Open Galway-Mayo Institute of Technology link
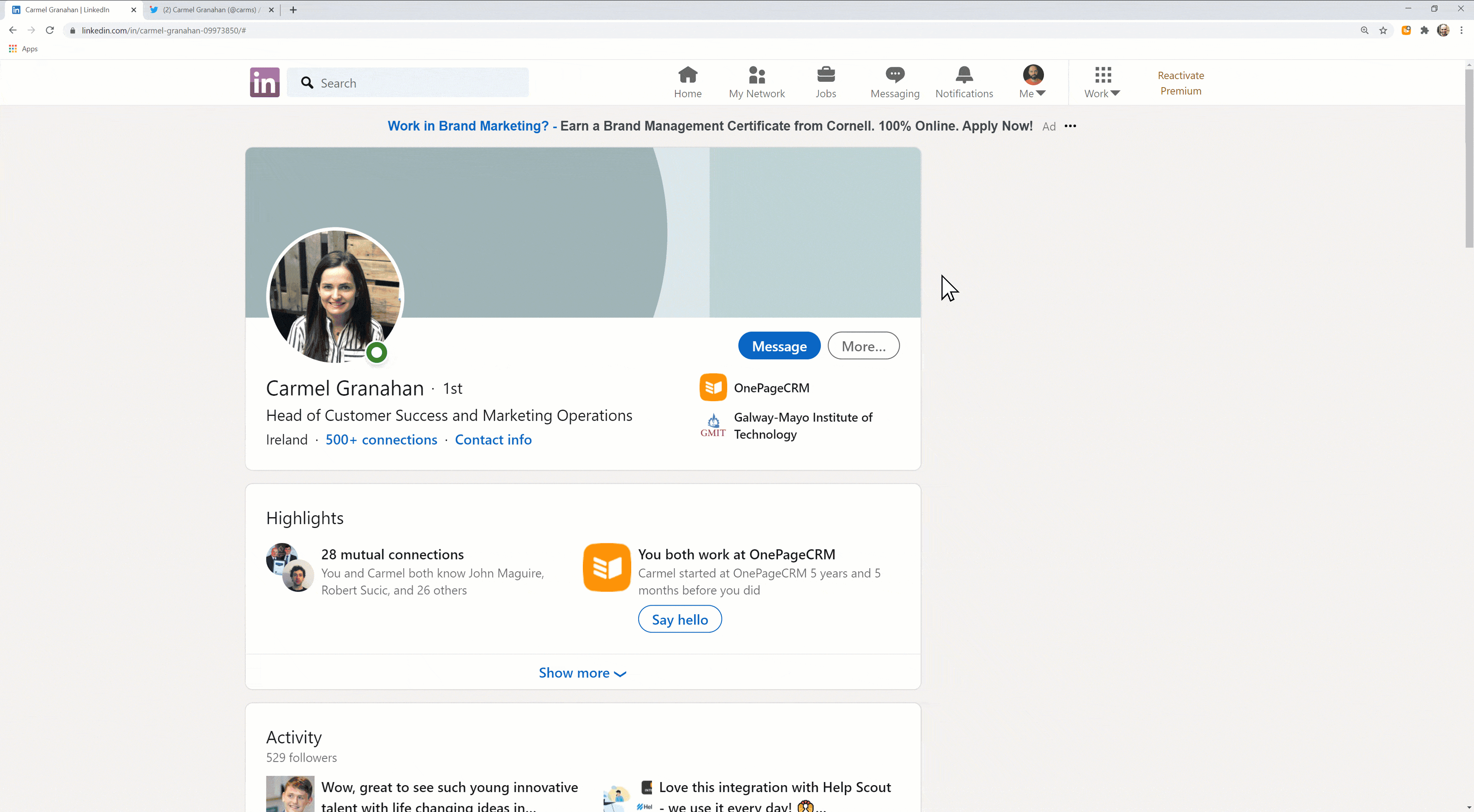Image resolution: width=1474 pixels, height=812 pixels. [803, 426]
